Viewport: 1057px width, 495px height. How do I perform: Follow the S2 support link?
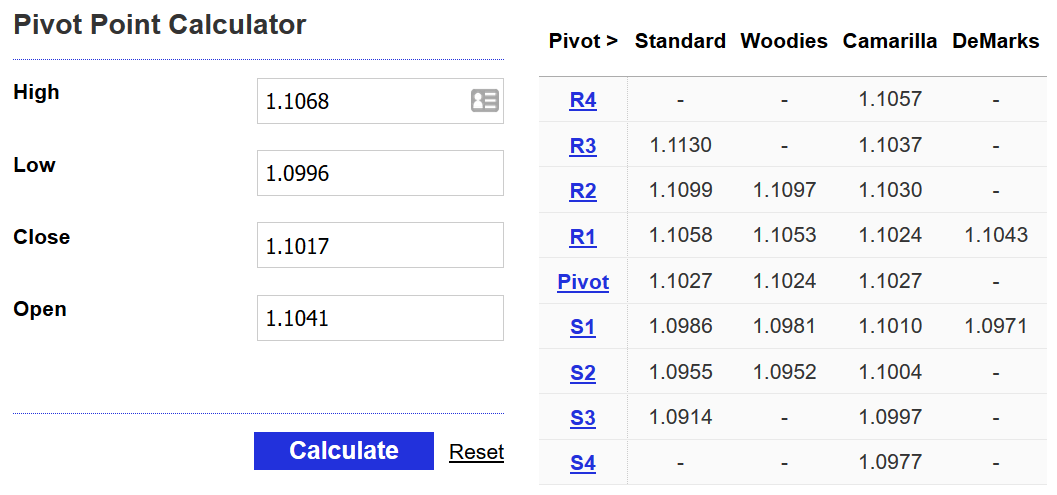point(583,373)
